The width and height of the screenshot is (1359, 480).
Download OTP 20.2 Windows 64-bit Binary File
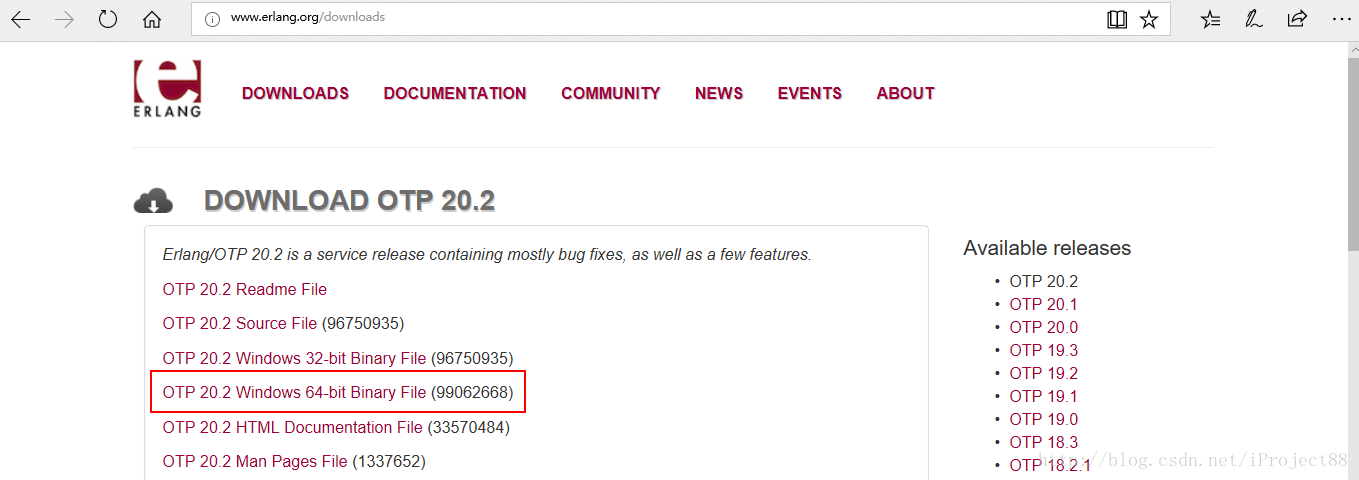(295, 393)
